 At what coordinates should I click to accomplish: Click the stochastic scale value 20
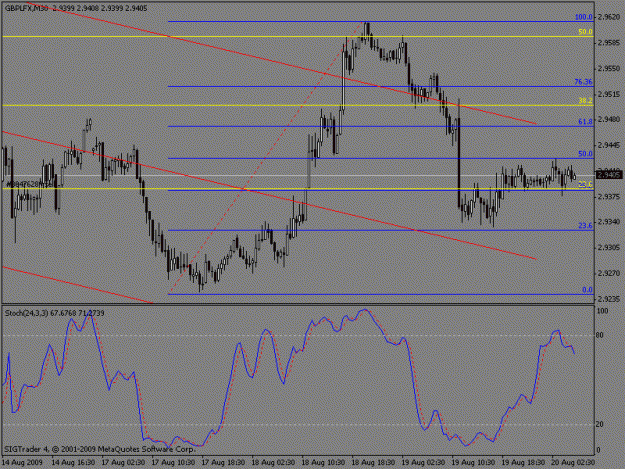pos(599,425)
